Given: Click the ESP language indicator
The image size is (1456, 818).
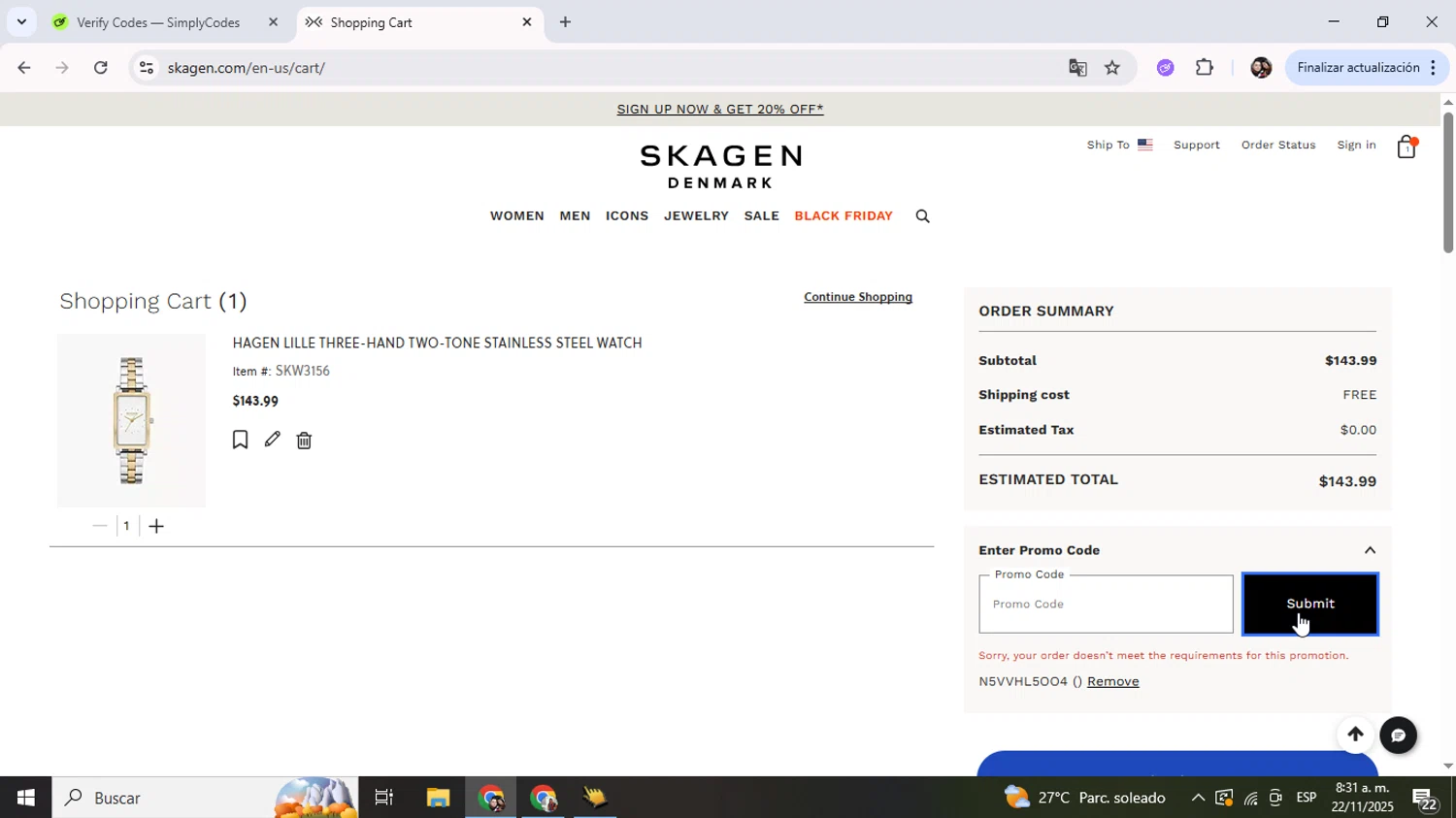Looking at the screenshot, I should tap(1307, 798).
